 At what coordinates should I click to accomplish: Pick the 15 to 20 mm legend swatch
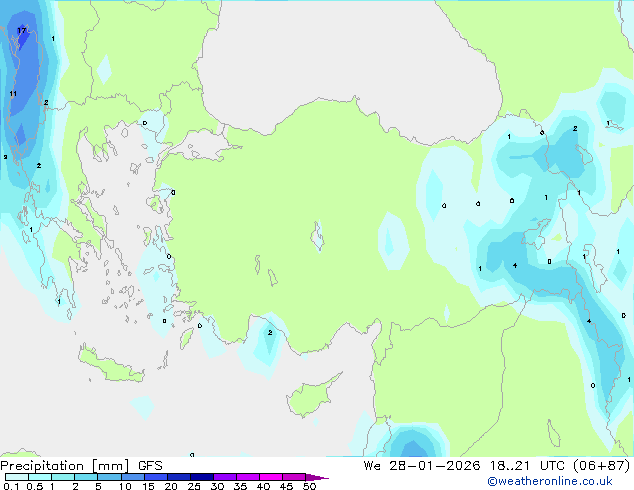coord(156,477)
